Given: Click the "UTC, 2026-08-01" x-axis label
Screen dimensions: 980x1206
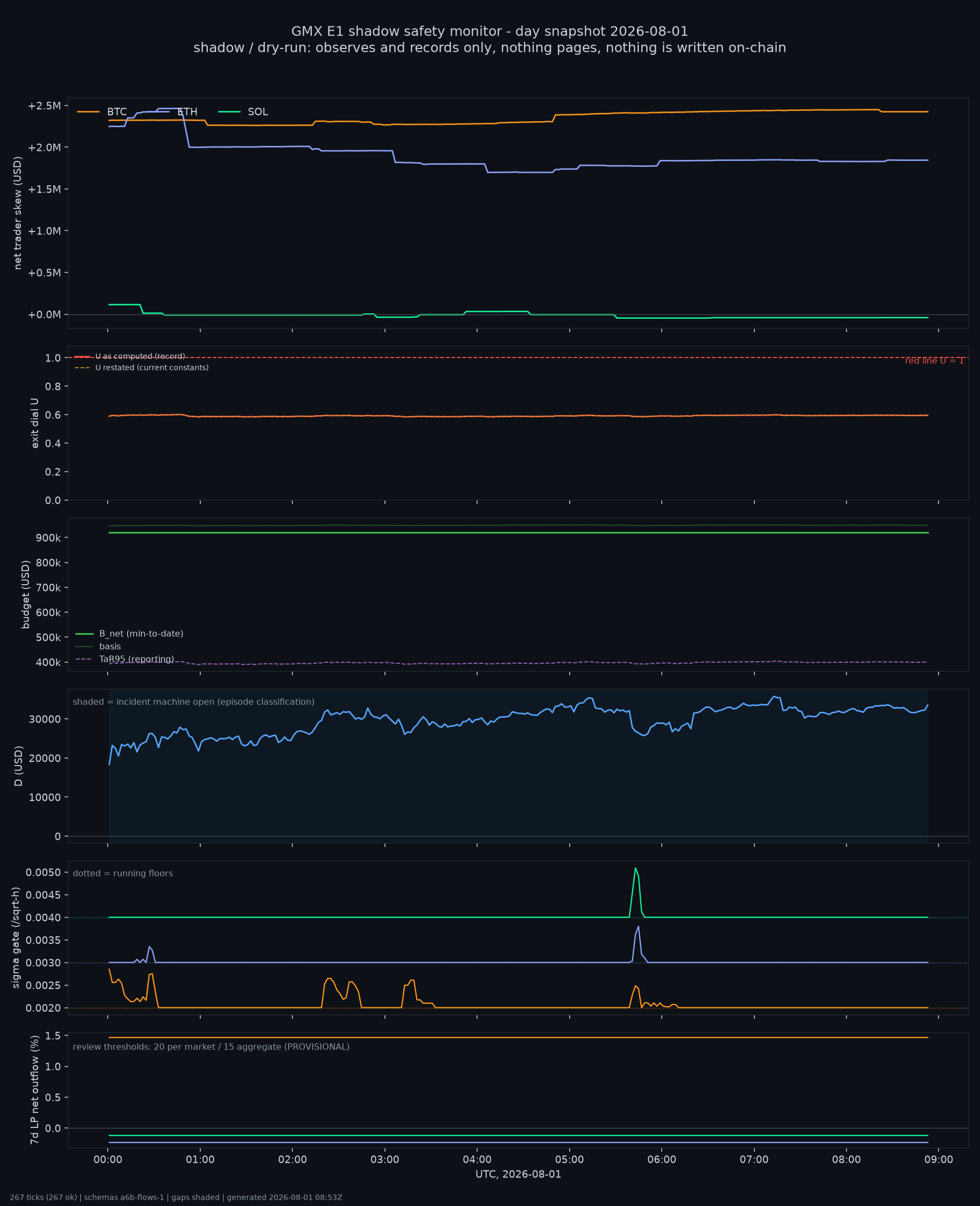Looking at the screenshot, I should pyautogui.click(x=518, y=1174).
